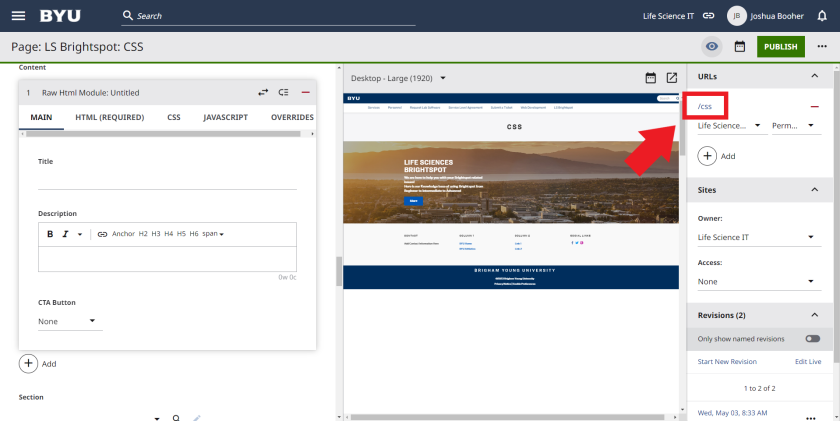
Task: Open the Desktop - Large (1920) preview size dropdown
Action: [398, 78]
